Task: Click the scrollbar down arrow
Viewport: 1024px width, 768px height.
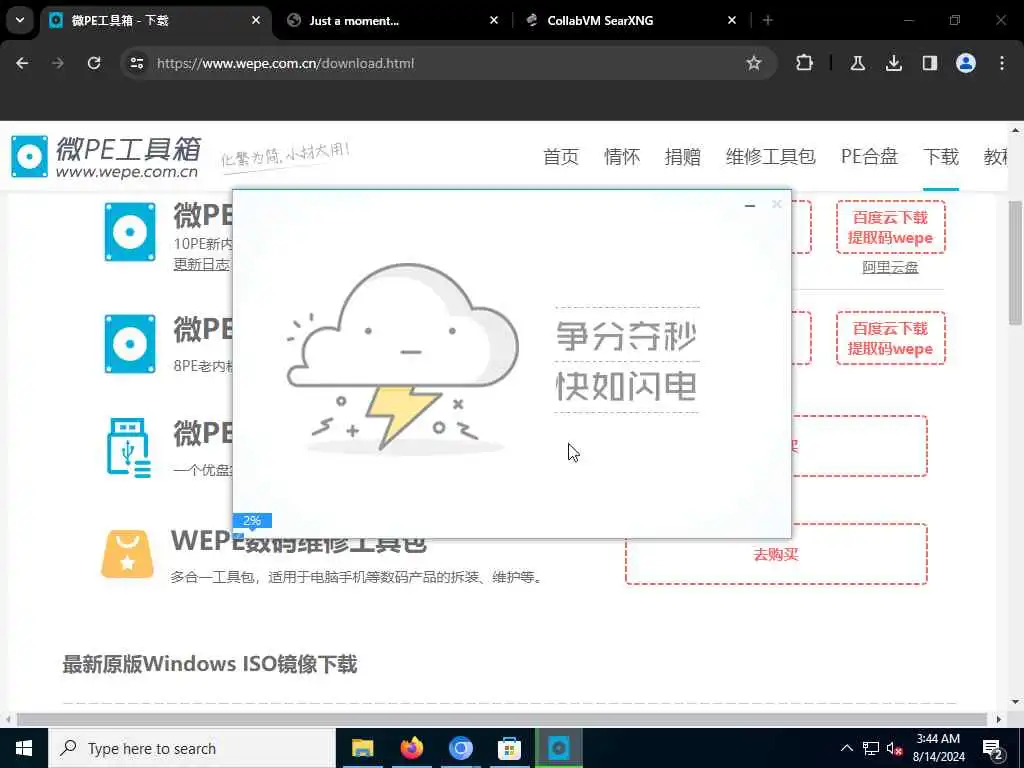Action: coord(1015,703)
